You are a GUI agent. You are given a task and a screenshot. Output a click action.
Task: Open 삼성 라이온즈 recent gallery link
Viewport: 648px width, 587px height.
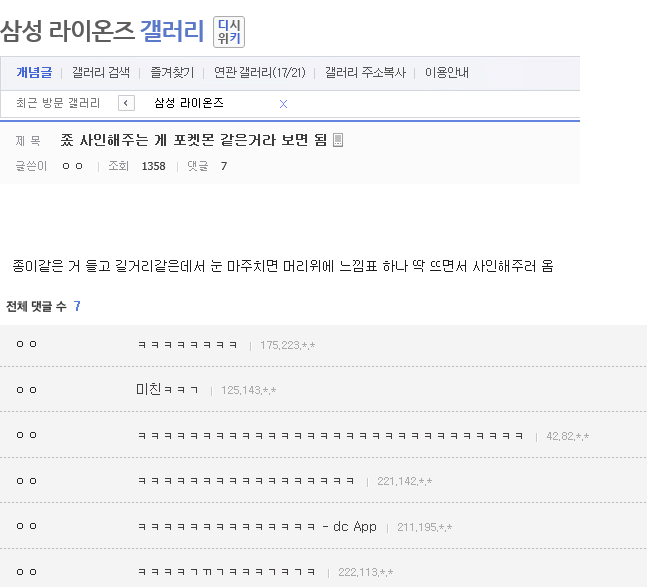click(189, 103)
